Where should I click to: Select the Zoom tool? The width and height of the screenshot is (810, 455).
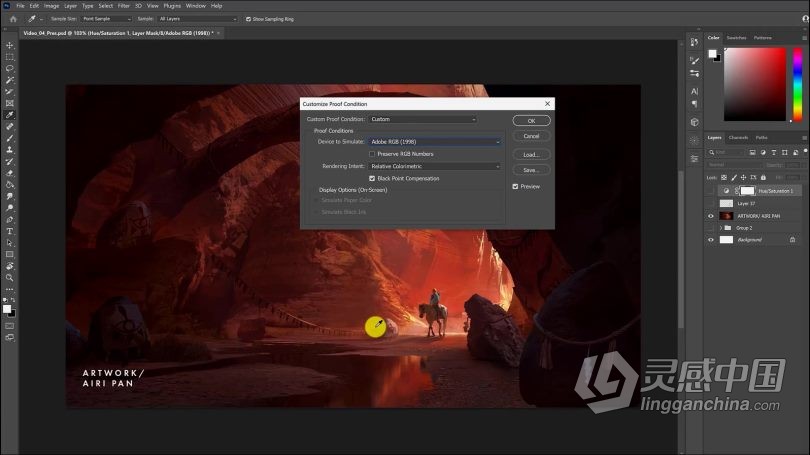coord(9,278)
